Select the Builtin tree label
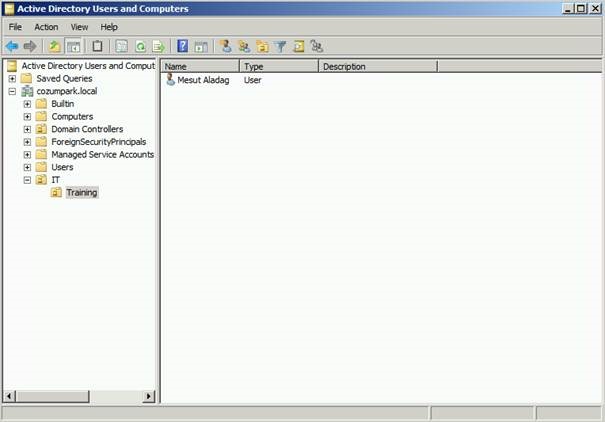 point(63,104)
